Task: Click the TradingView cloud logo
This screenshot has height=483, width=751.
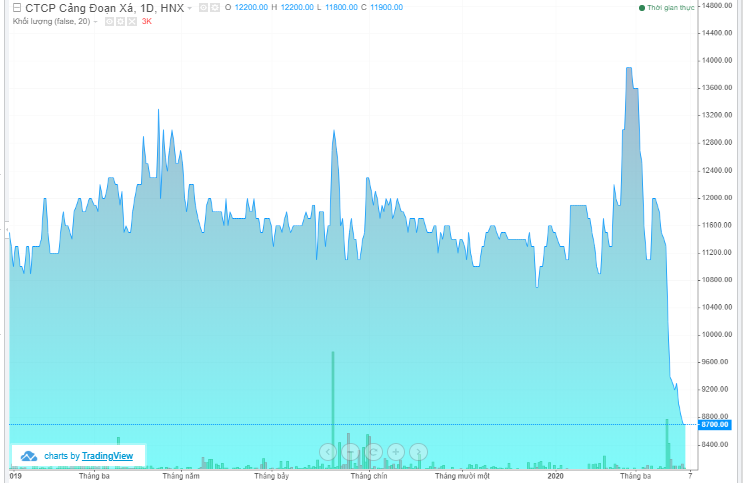Action: coord(29,456)
